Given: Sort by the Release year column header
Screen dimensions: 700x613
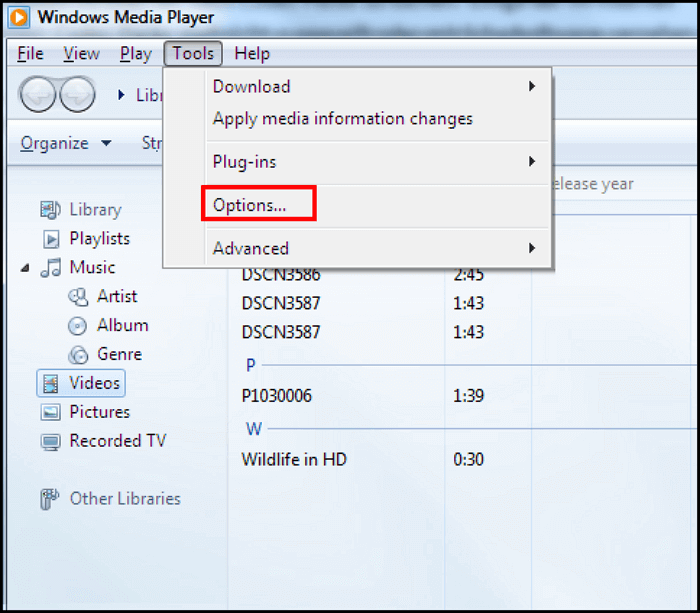Looking at the screenshot, I should [593, 184].
